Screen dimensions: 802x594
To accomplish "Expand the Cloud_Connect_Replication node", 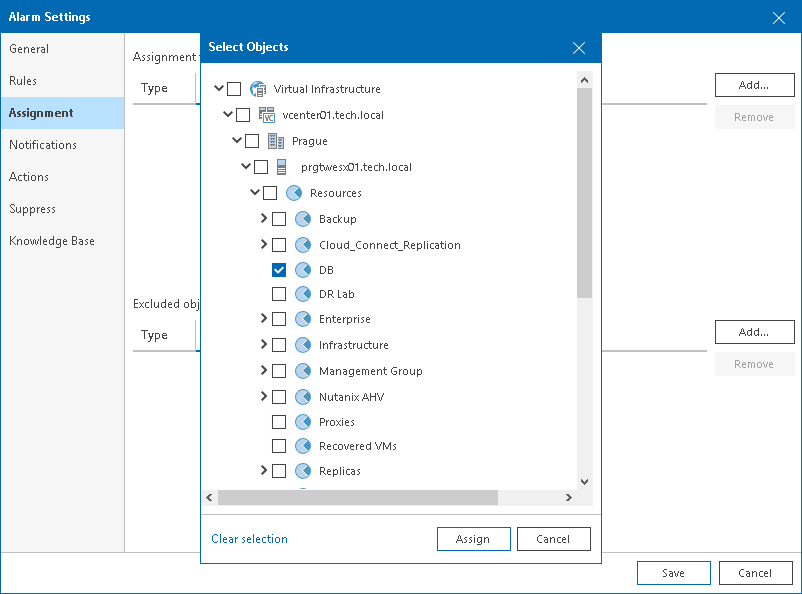I will pos(264,245).
